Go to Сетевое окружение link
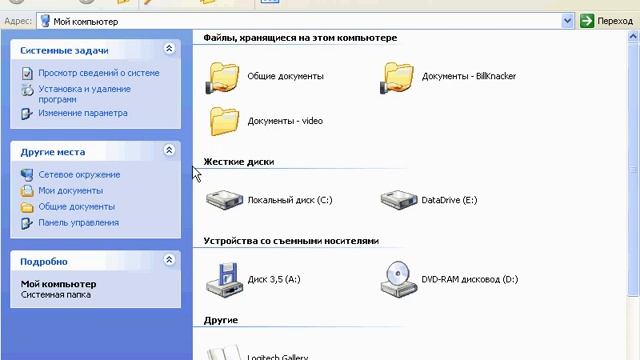 point(79,175)
